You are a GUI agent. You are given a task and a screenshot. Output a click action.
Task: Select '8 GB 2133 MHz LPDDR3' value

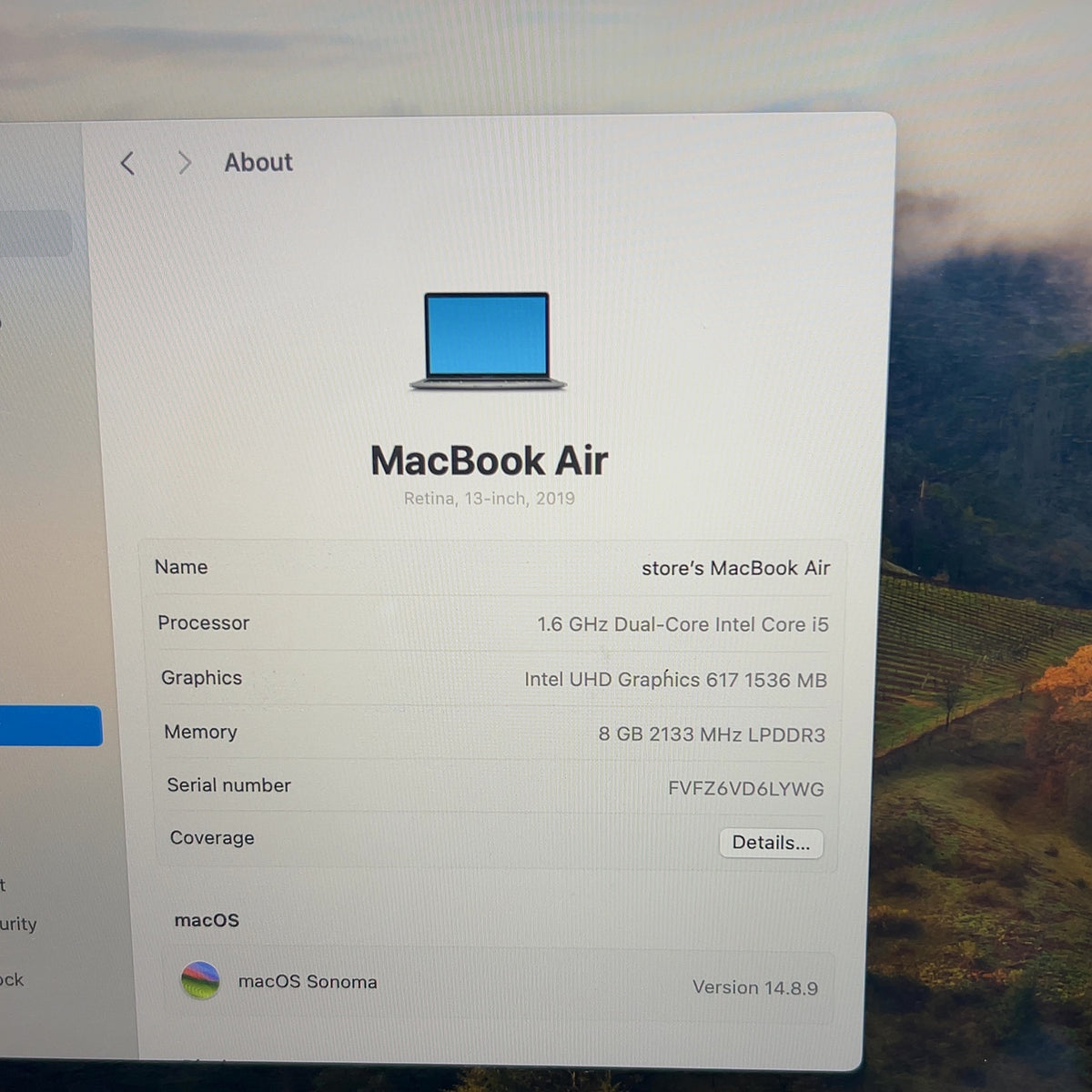tap(712, 734)
